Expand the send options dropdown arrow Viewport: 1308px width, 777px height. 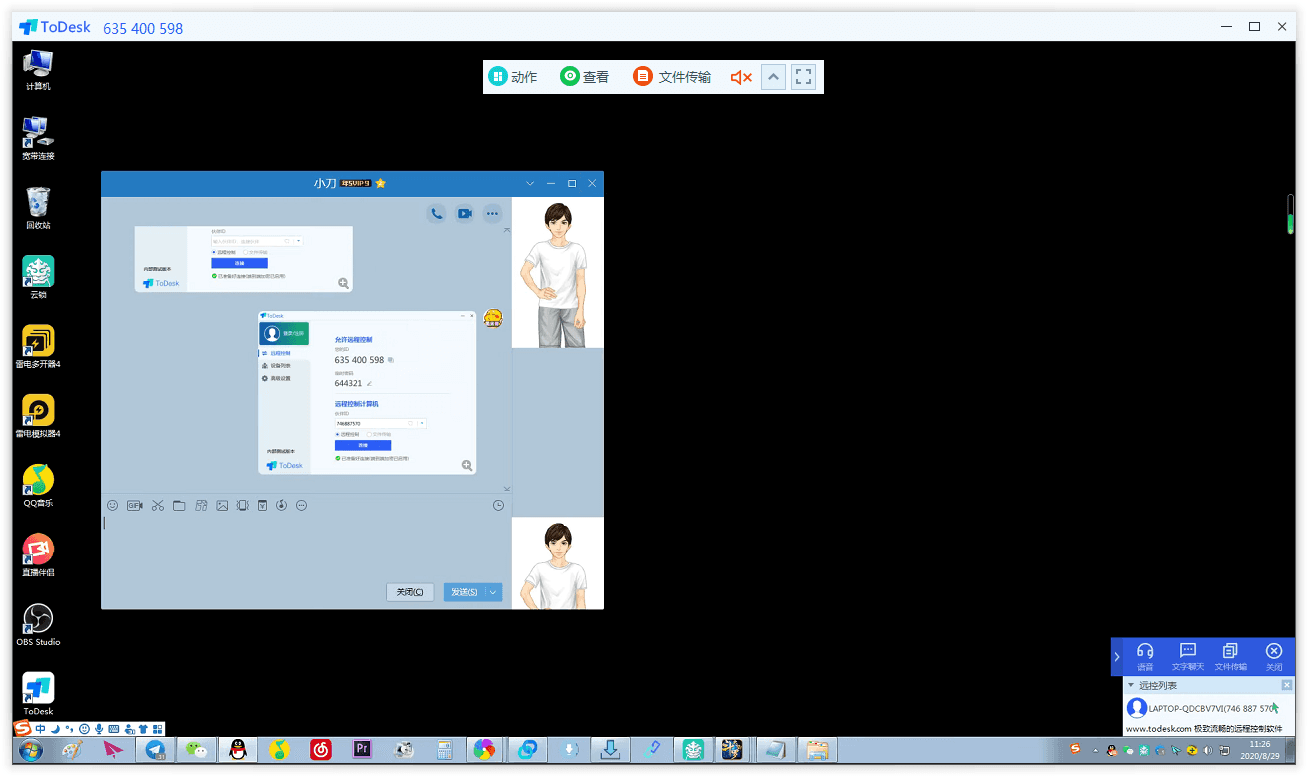493,592
